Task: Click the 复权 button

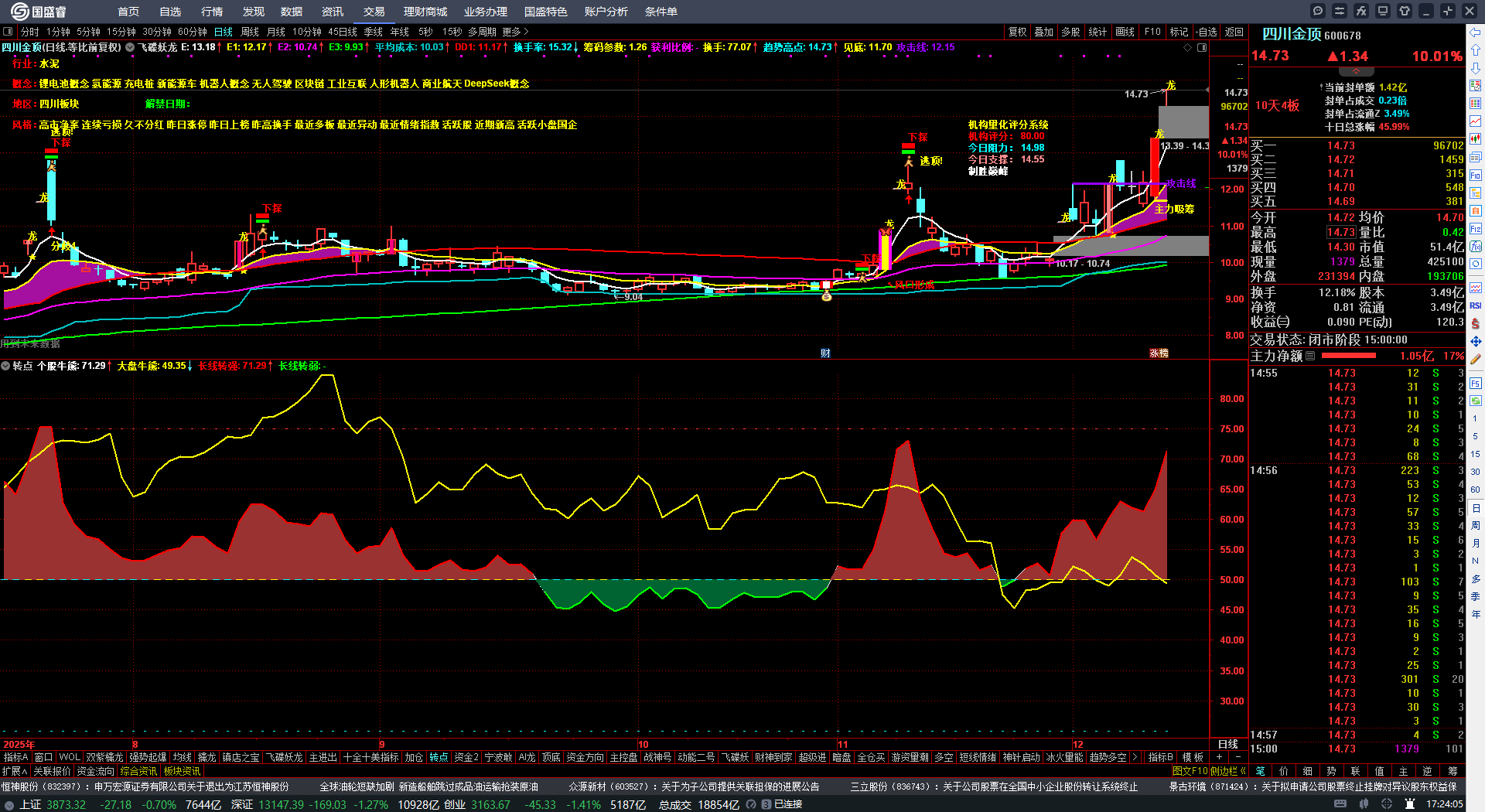Action: pyautogui.click(x=1018, y=32)
